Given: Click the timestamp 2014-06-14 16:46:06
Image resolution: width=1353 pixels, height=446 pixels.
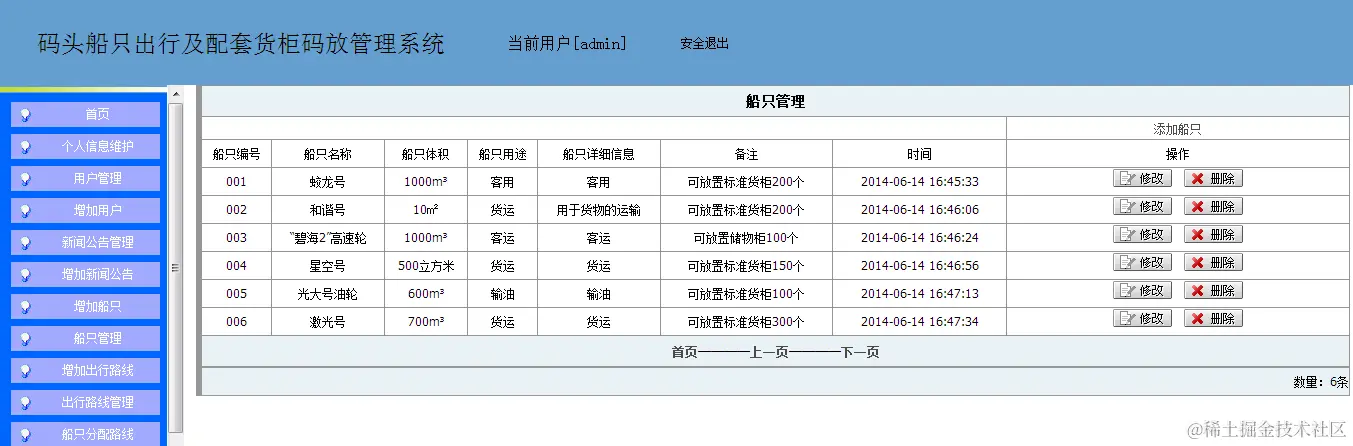Looking at the screenshot, I should (919, 210).
